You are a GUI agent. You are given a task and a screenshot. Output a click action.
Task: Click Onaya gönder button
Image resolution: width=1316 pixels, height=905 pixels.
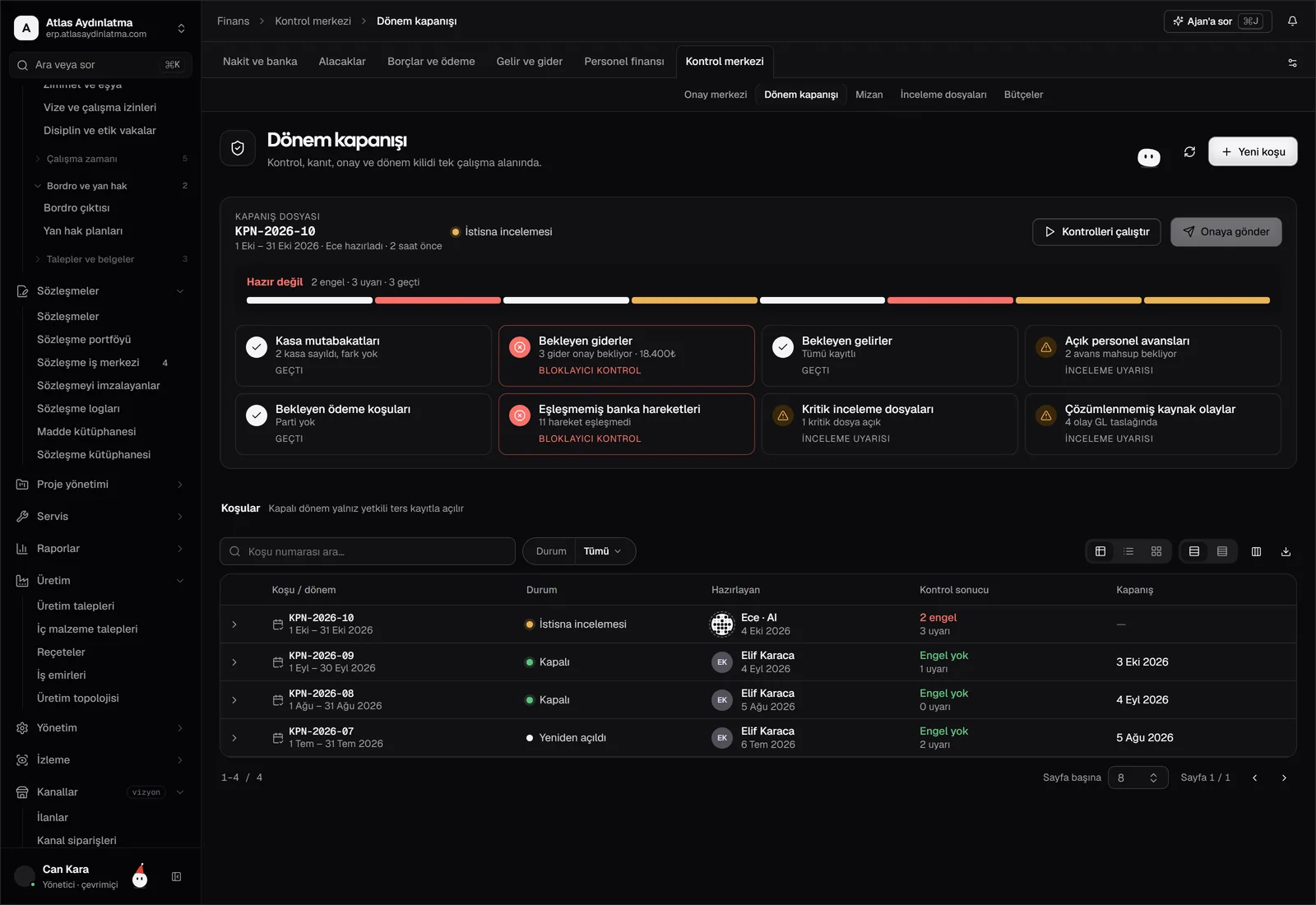pyautogui.click(x=1226, y=232)
